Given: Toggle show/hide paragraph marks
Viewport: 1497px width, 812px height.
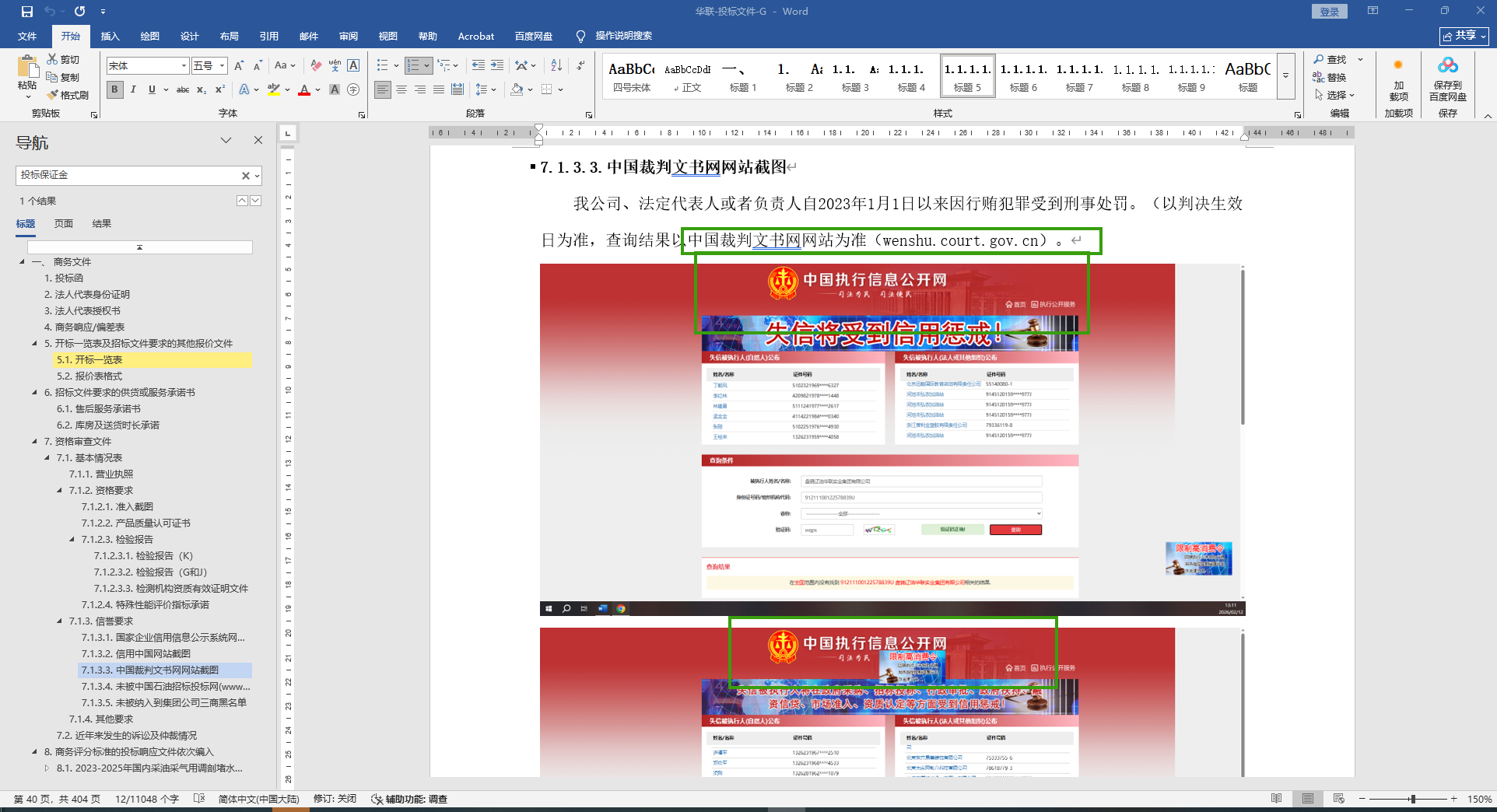Looking at the screenshot, I should (x=581, y=66).
